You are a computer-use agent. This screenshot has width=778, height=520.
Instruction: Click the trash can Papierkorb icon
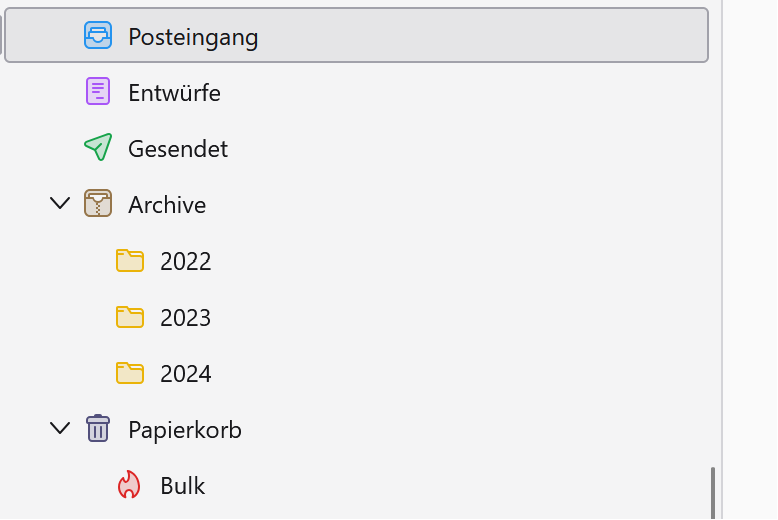(97, 429)
